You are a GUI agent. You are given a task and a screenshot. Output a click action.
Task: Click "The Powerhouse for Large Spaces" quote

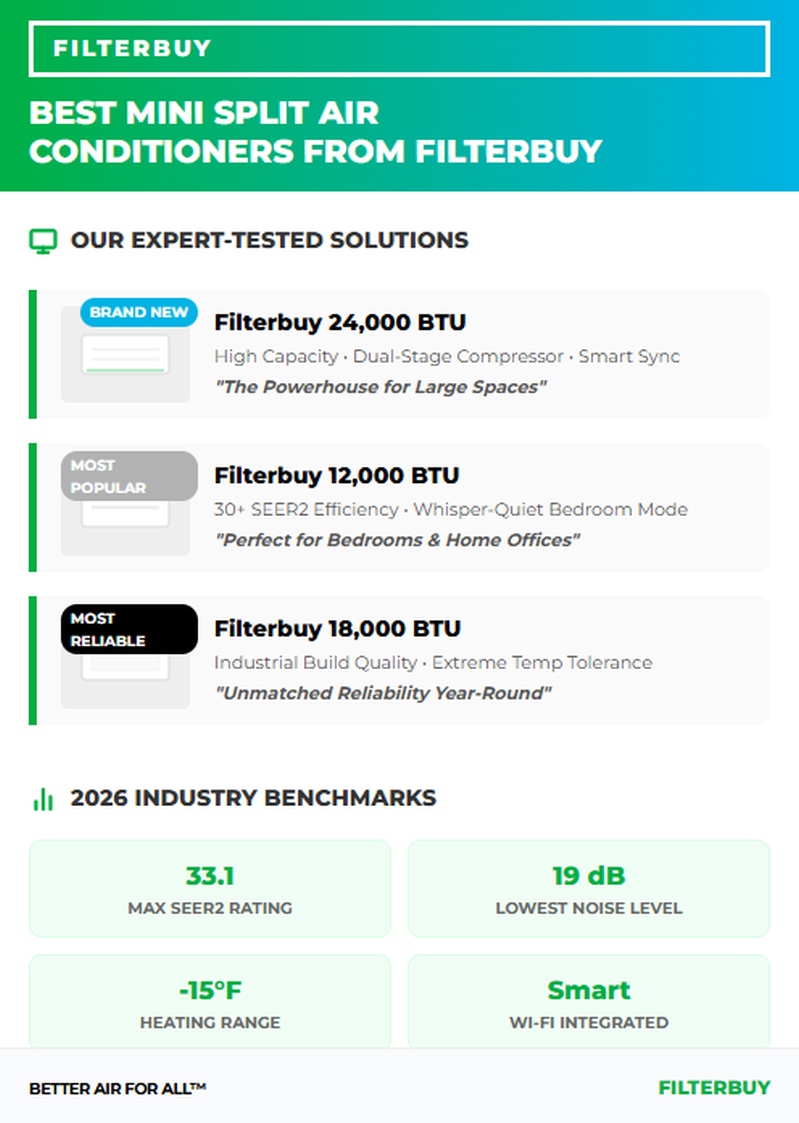click(380, 387)
